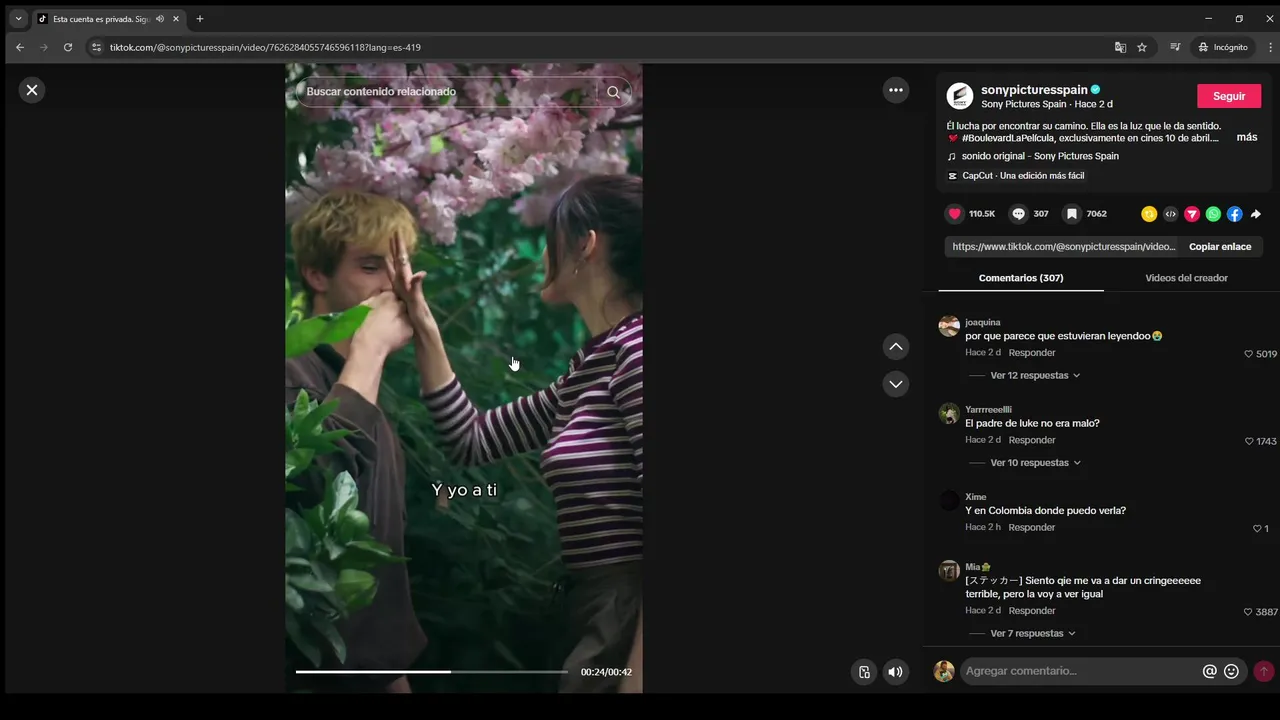1280x720 pixels.
Task: Click the address bar URL
Action: (265, 47)
